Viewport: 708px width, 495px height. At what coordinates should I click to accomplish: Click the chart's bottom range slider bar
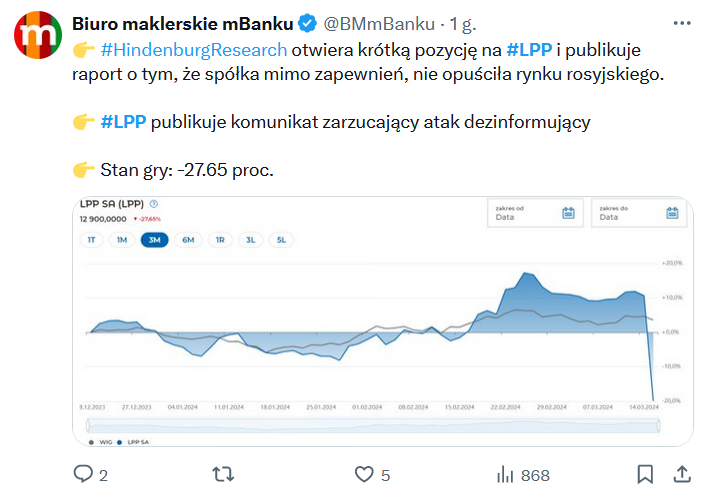pos(366,425)
